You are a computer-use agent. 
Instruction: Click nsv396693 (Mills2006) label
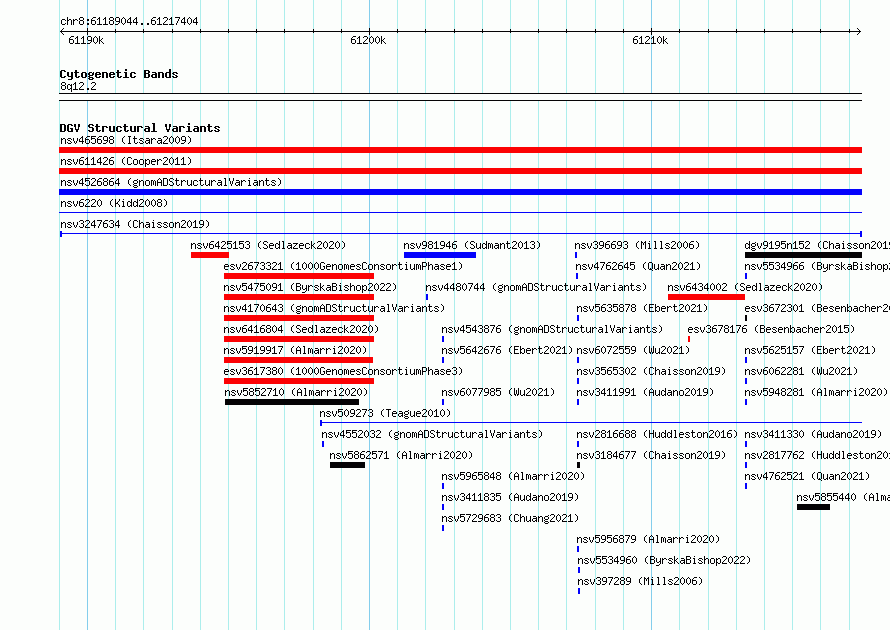(x=637, y=245)
